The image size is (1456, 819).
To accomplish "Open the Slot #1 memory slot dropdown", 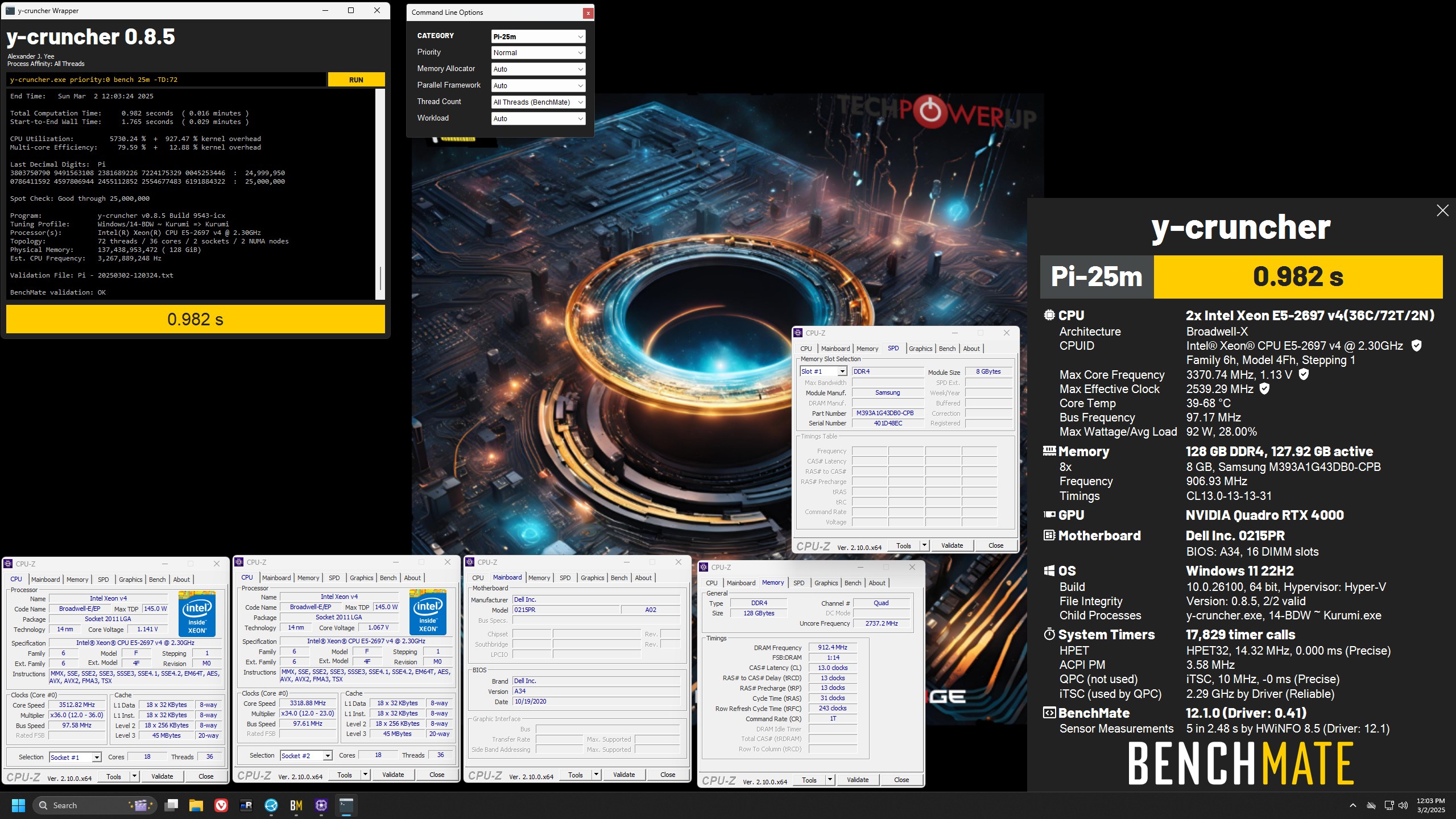I will point(824,371).
